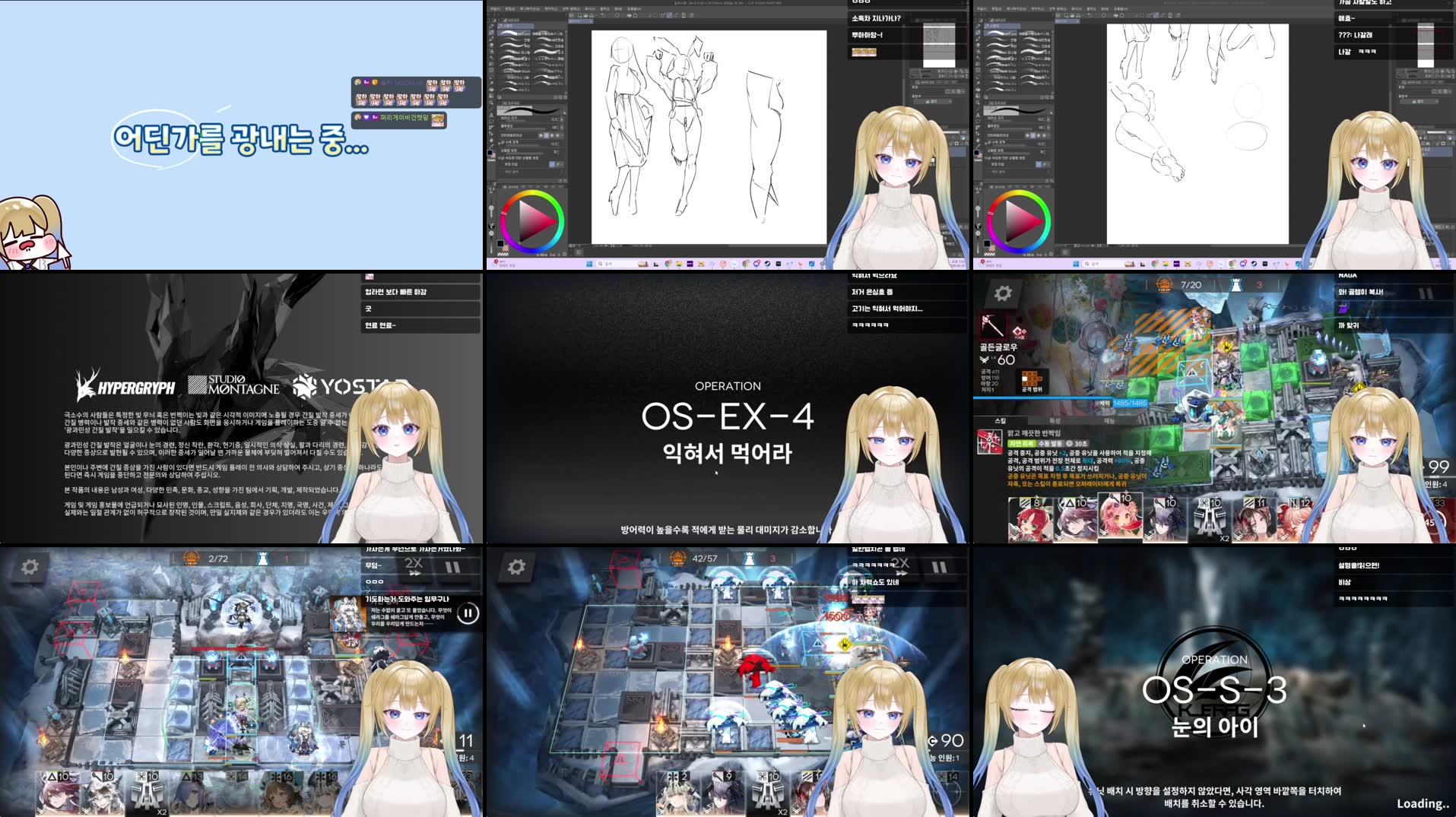The width and height of the screenshot is (1456, 817).
Task: Pause the 2/72 battle
Action: (452, 566)
